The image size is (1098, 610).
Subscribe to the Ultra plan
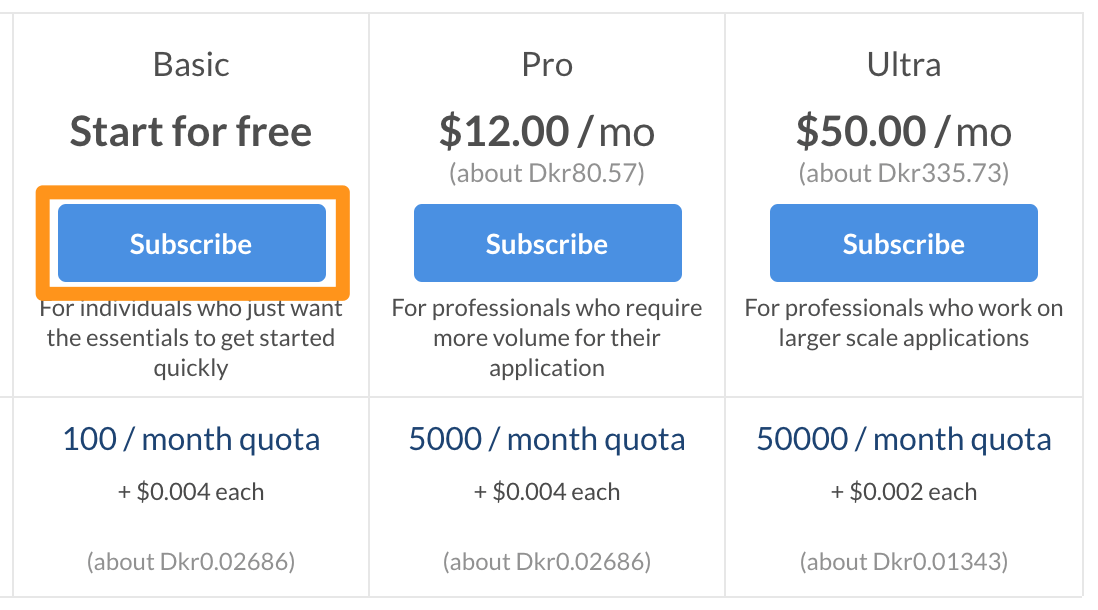(903, 243)
